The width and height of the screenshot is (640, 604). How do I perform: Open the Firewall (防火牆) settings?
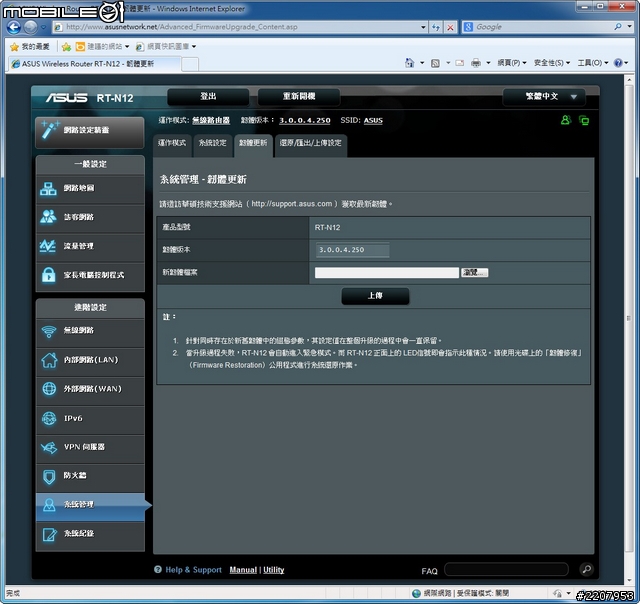coord(90,476)
